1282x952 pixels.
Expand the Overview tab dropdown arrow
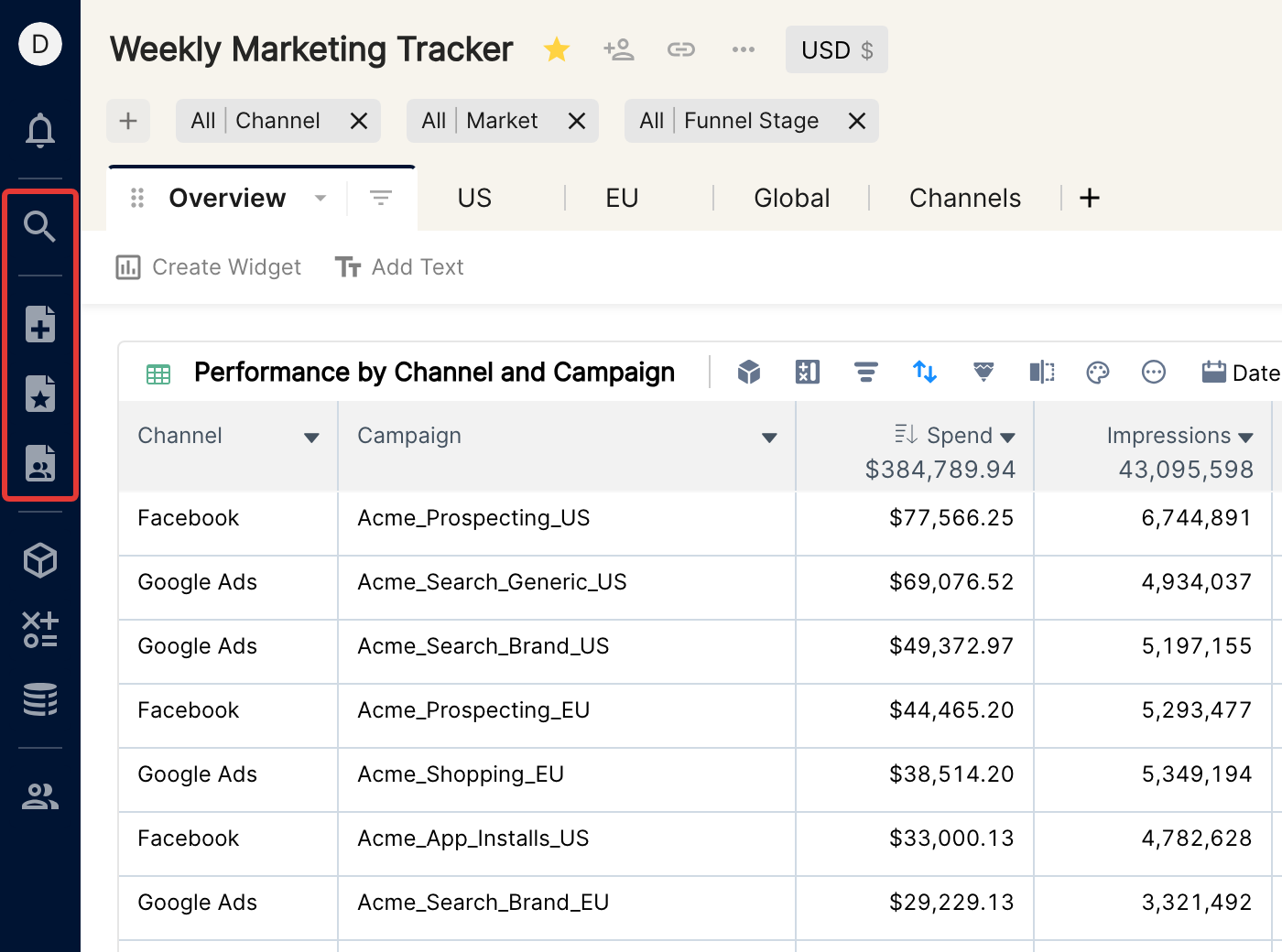pyautogui.click(x=320, y=198)
